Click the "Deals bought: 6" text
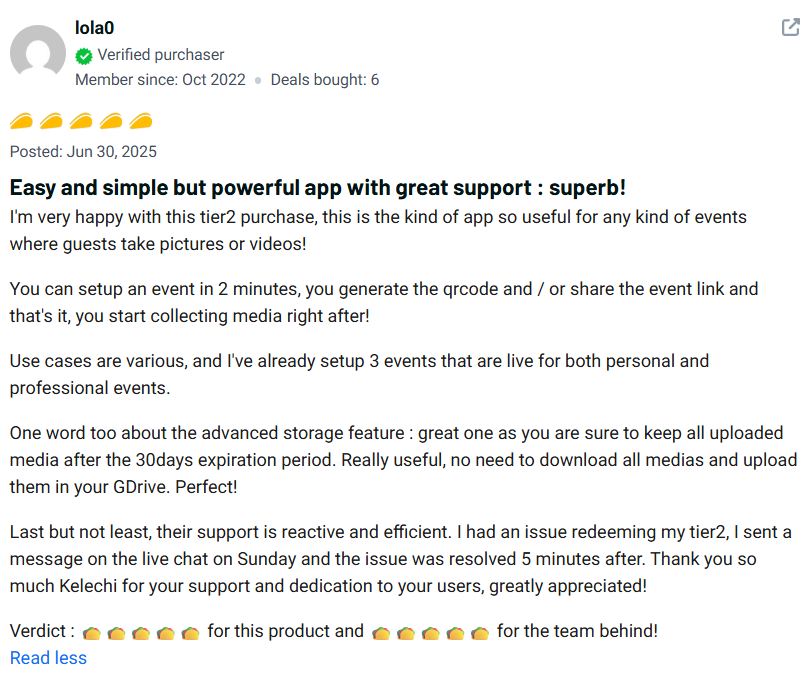The image size is (803, 682). click(325, 80)
